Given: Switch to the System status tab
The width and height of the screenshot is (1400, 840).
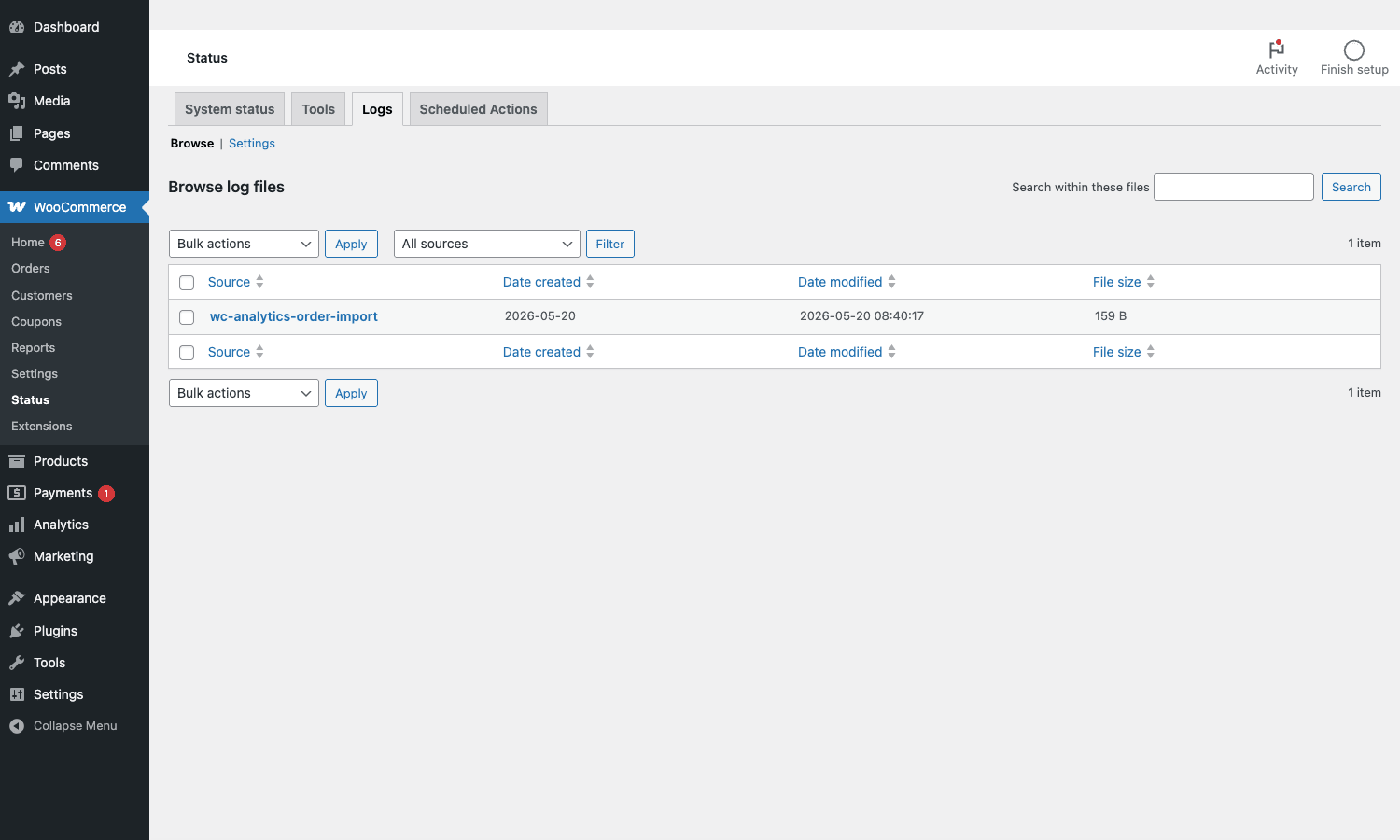Looking at the screenshot, I should [230, 109].
